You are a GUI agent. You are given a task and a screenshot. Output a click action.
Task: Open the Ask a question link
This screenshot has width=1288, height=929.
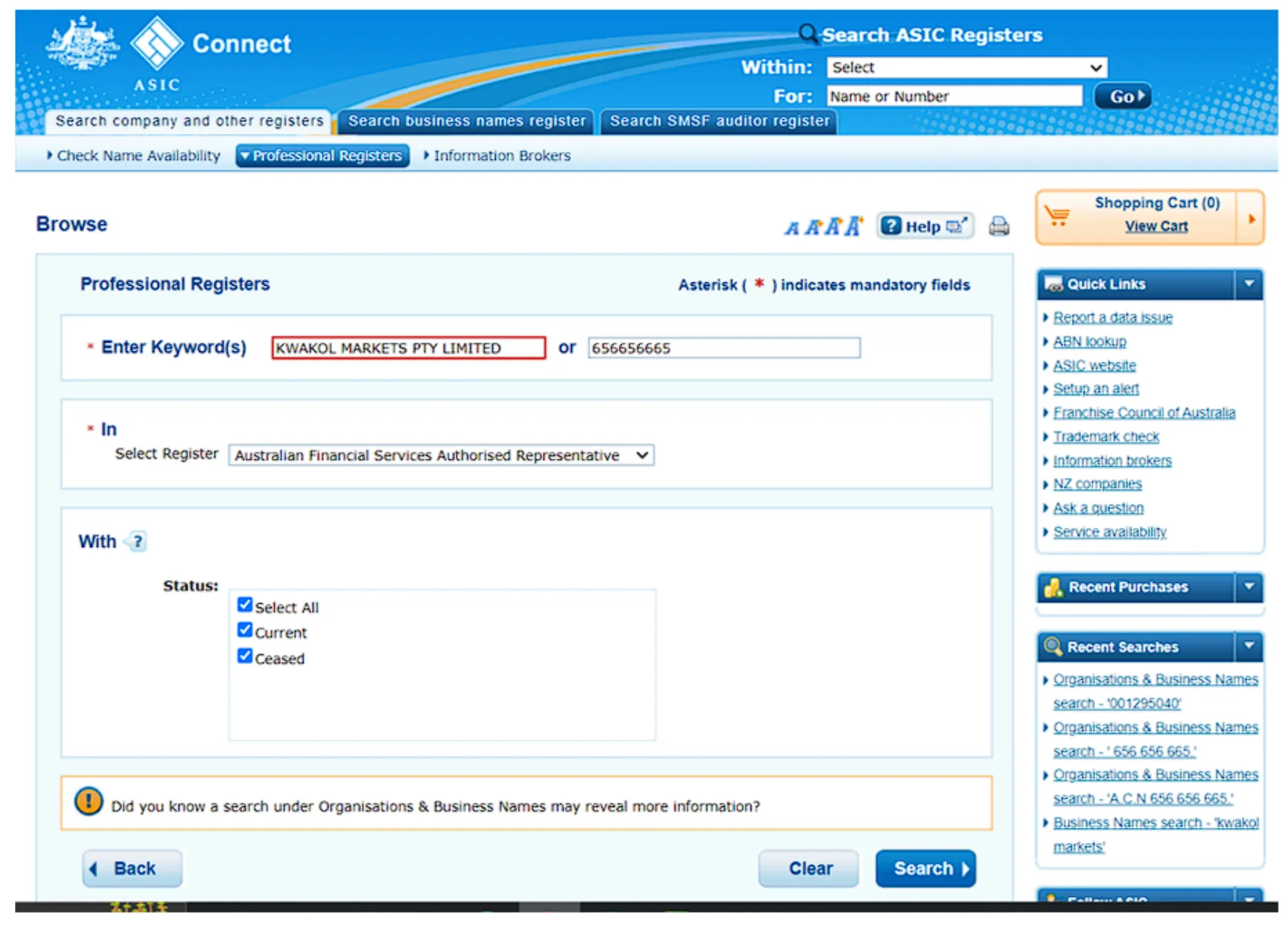(1098, 508)
